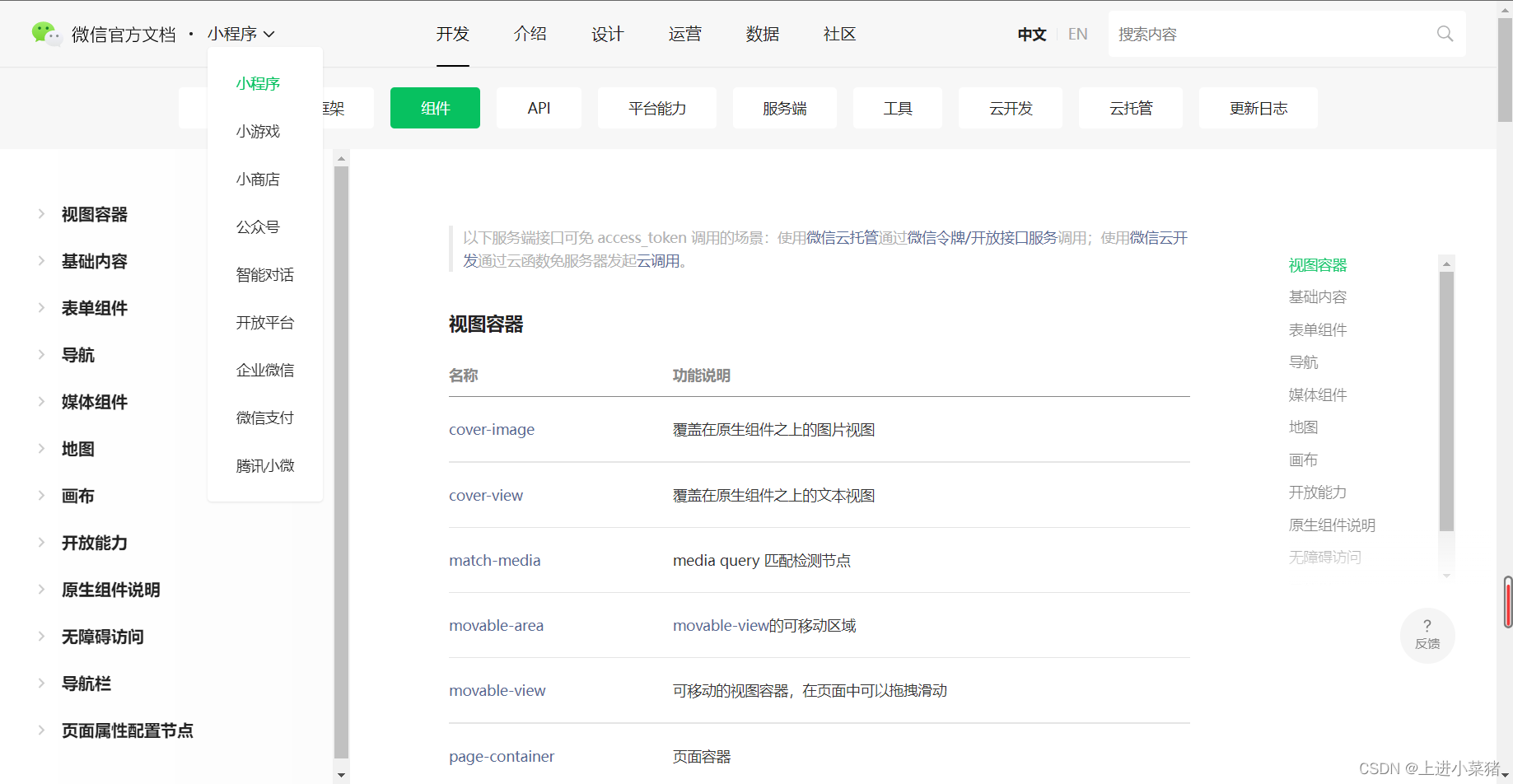The width and height of the screenshot is (1513, 784).
Task: Open the movable-view component link
Action: [x=497, y=690]
